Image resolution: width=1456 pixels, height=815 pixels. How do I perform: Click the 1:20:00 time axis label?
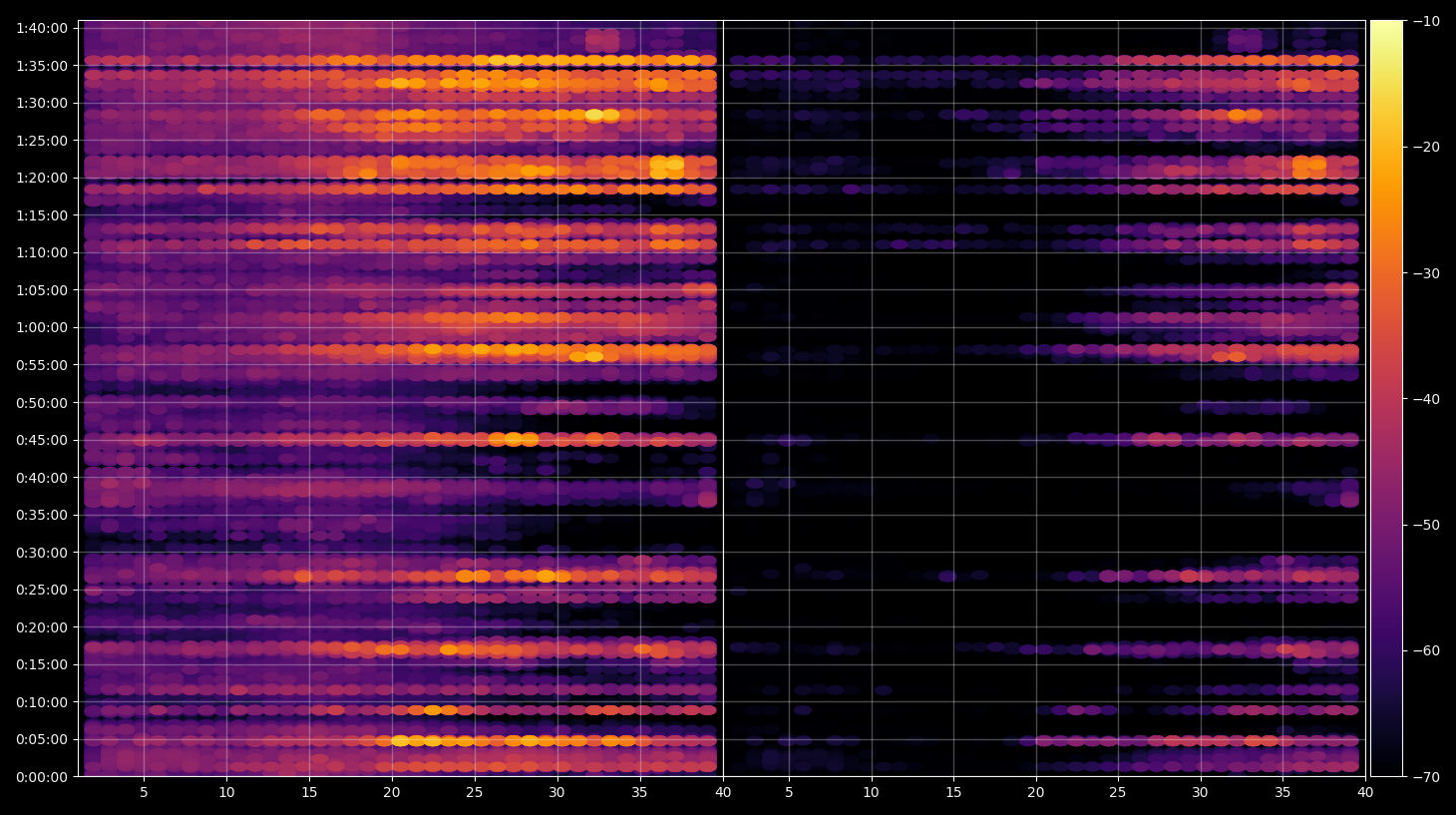coord(42,178)
